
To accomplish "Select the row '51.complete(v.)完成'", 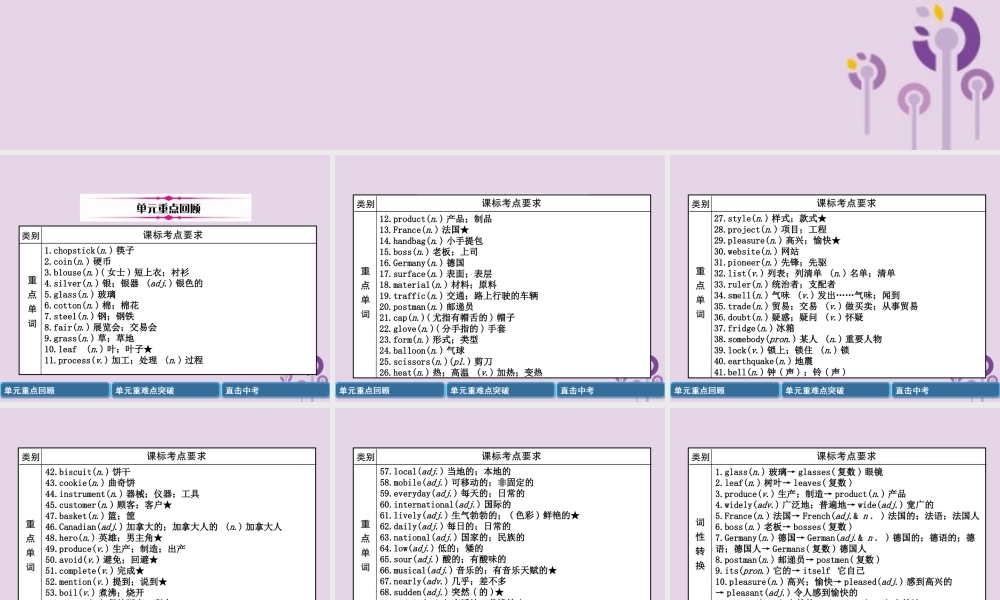I will (94, 571).
